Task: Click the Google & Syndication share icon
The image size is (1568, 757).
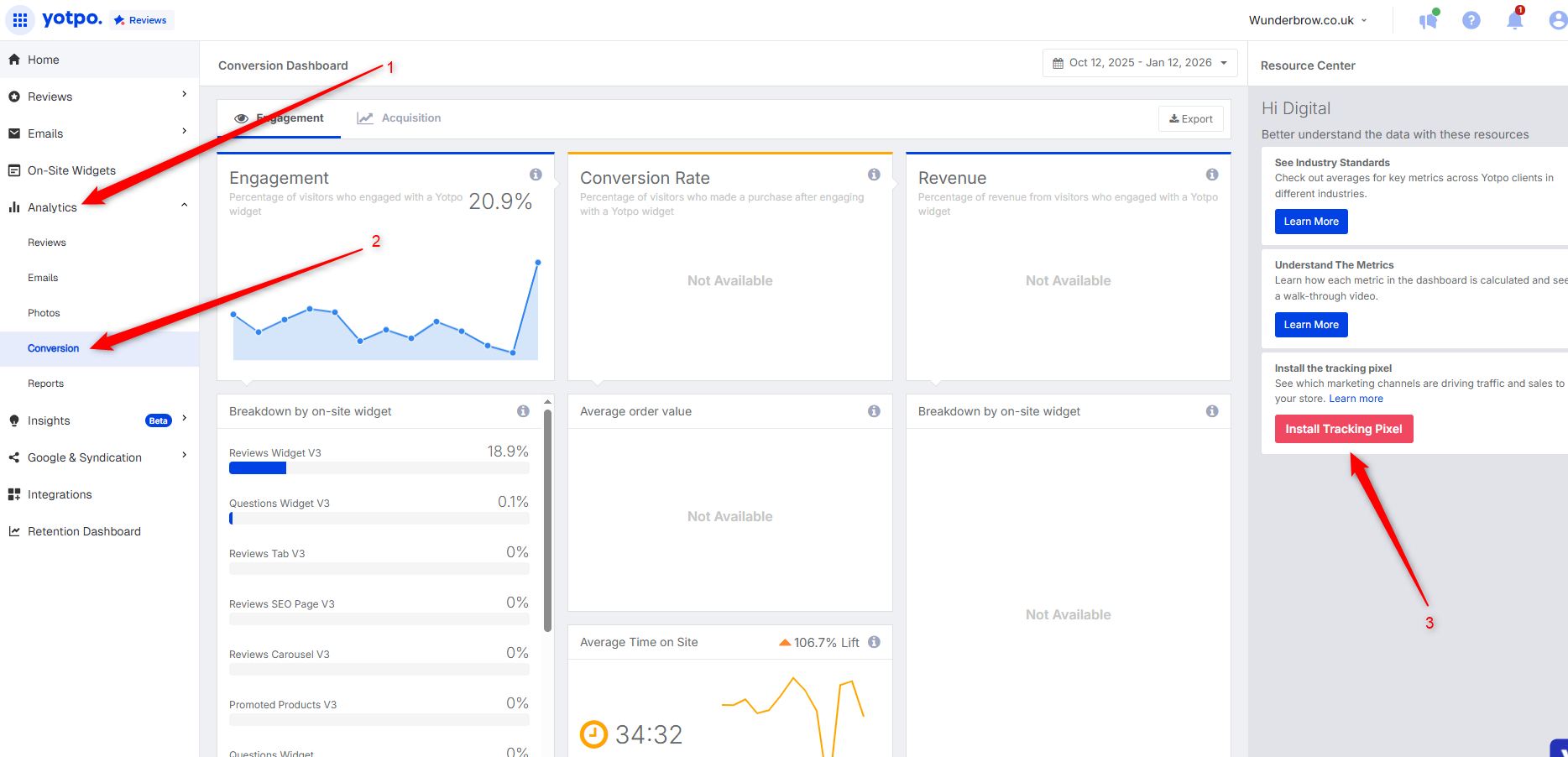Action: (x=14, y=457)
